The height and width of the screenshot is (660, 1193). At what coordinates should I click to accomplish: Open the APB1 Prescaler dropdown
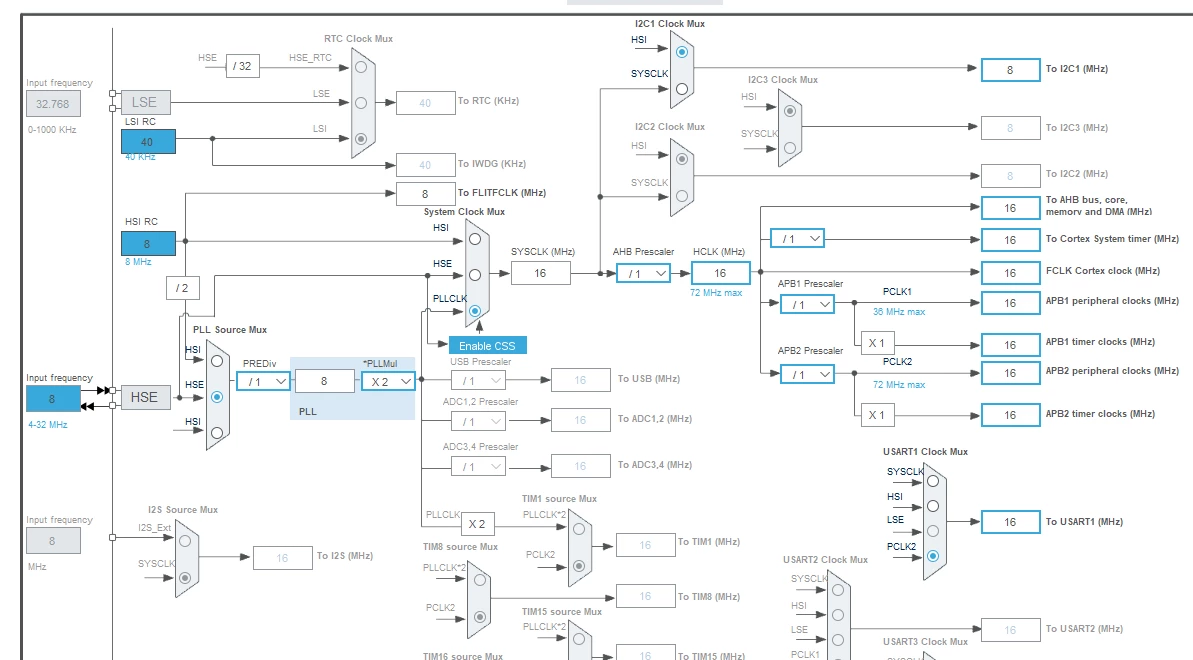807,304
